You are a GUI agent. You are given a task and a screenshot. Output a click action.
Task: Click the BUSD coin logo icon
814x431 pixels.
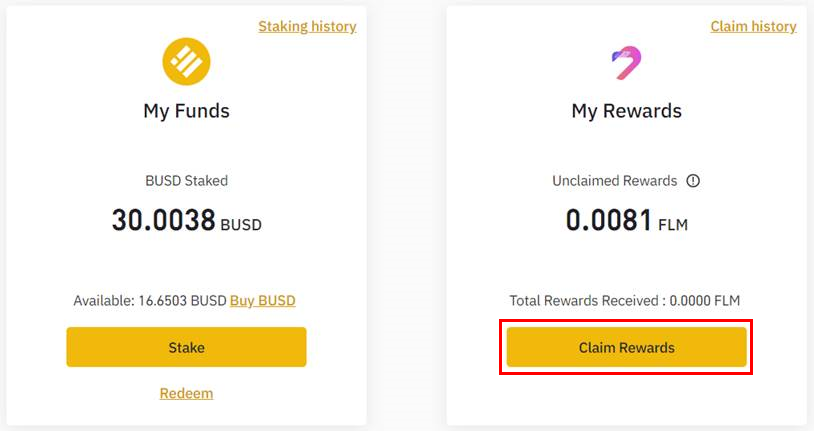(186, 63)
